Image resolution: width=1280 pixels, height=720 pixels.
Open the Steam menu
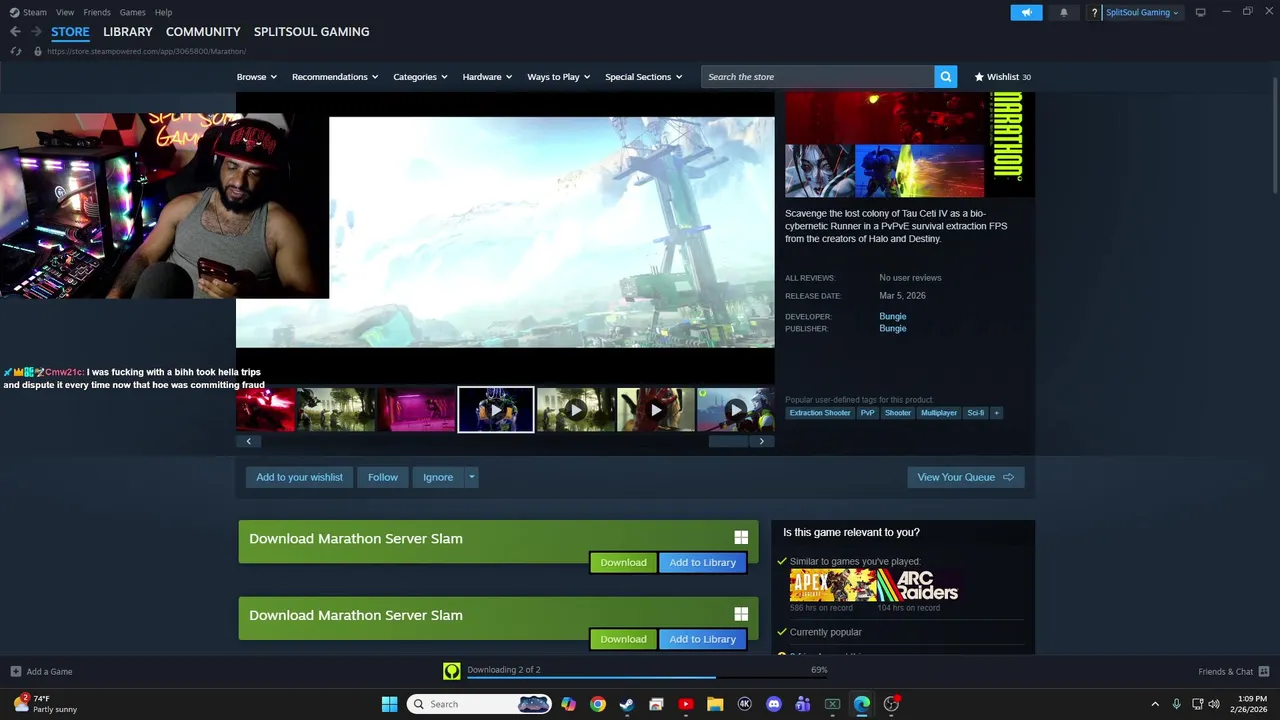click(x=29, y=12)
